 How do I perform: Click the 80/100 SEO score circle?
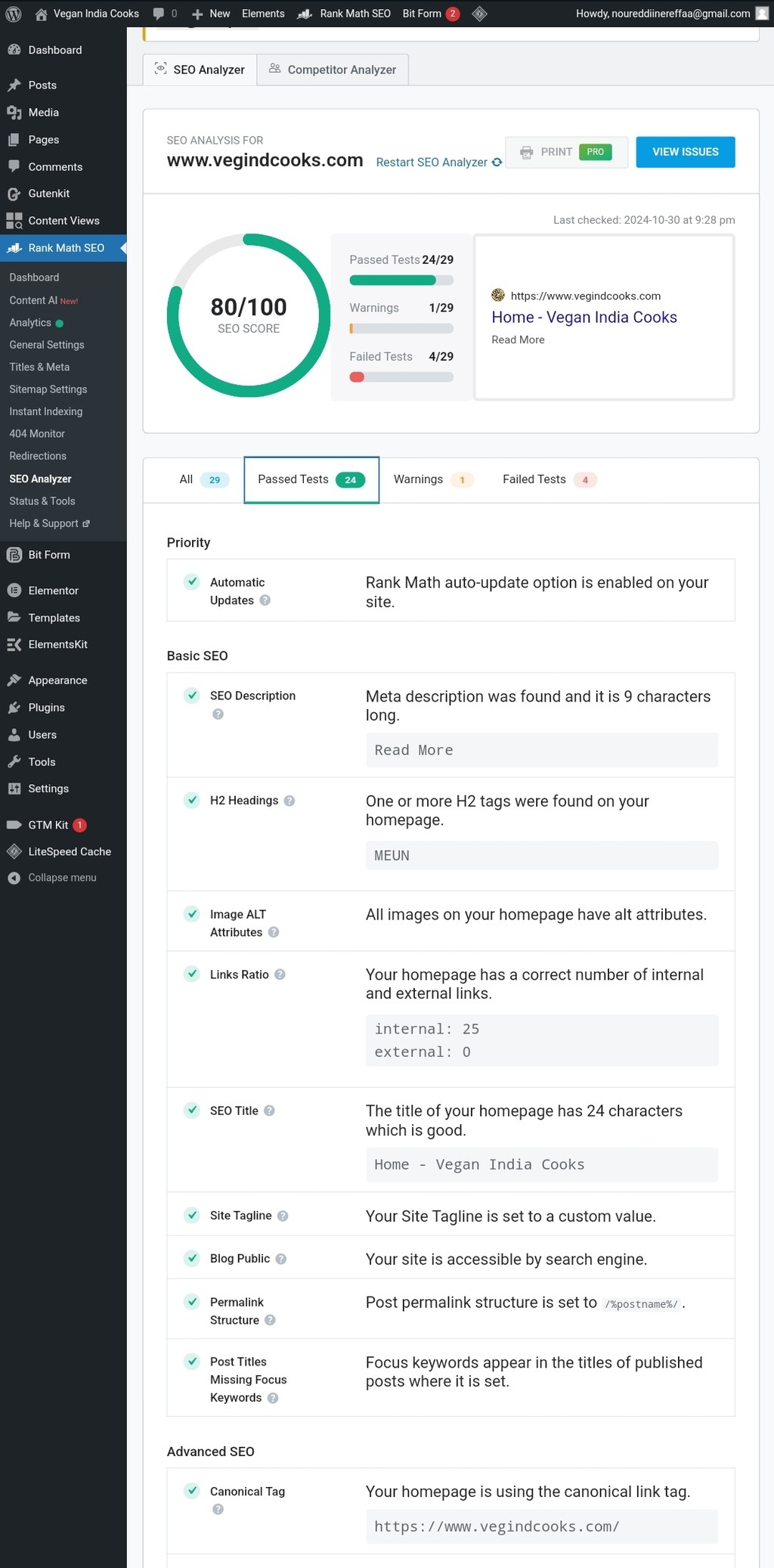(249, 315)
